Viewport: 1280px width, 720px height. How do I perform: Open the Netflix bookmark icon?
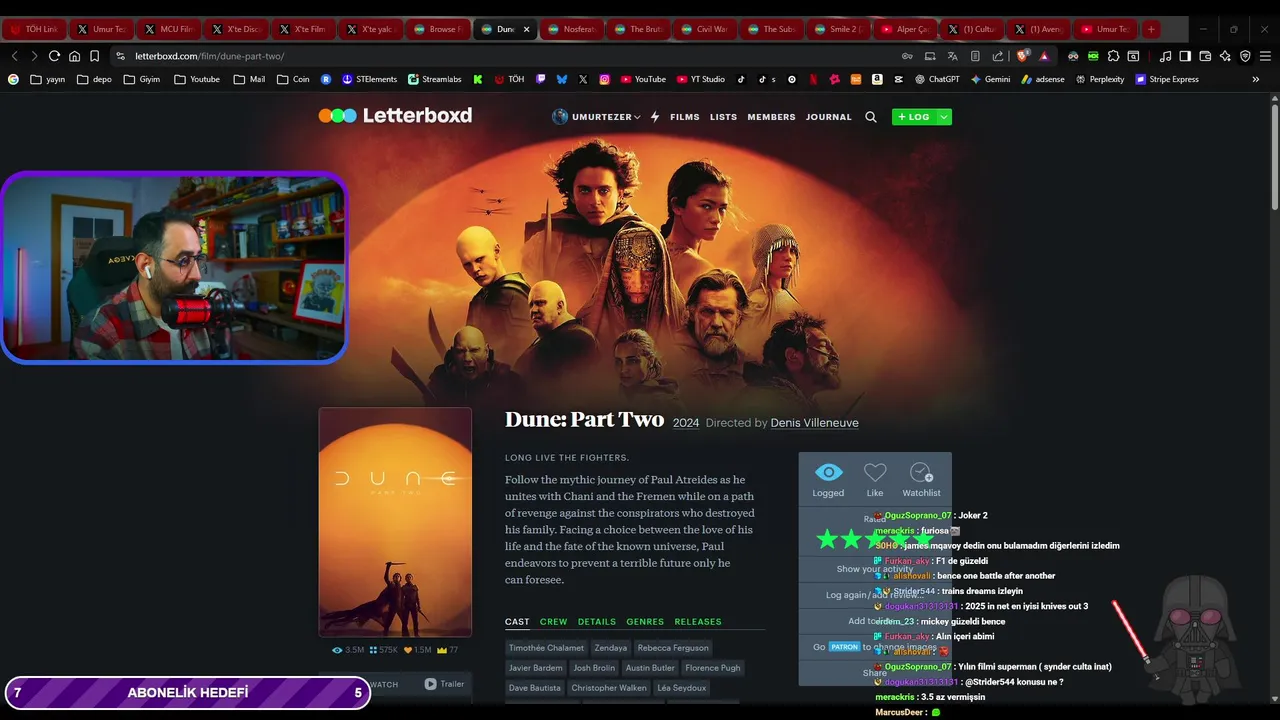(813, 79)
